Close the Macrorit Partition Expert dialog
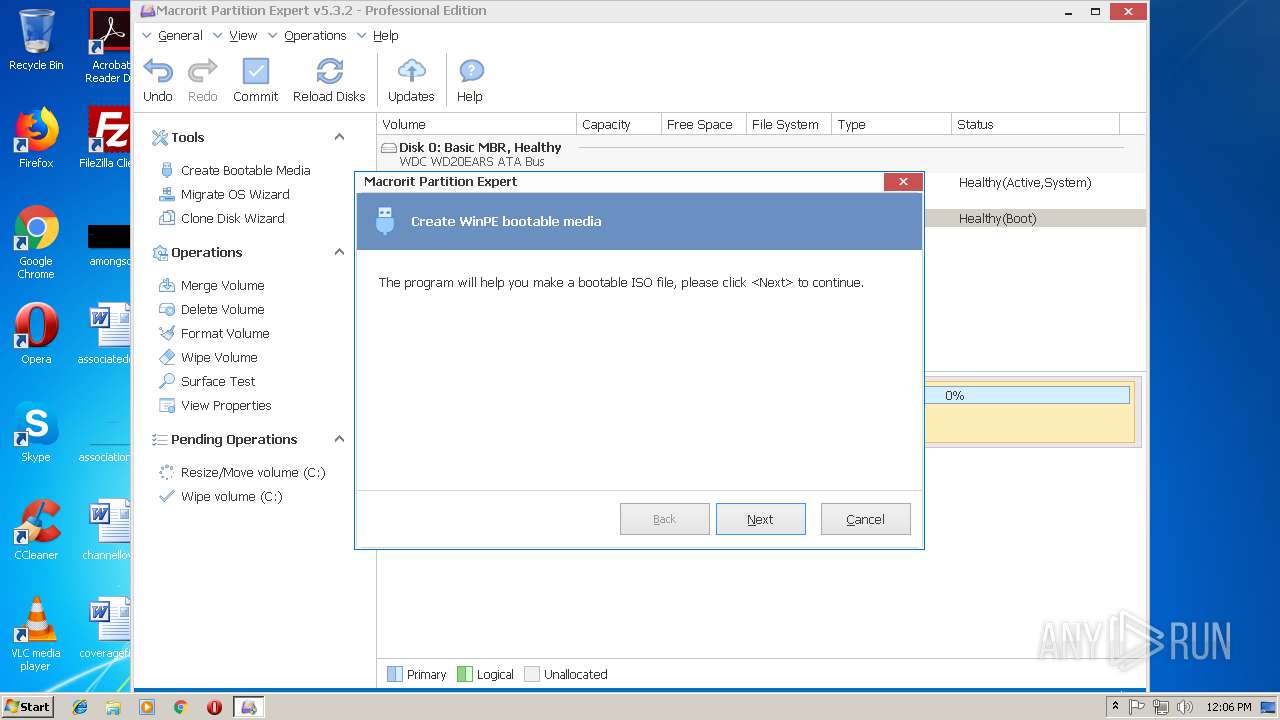 click(903, 181)
